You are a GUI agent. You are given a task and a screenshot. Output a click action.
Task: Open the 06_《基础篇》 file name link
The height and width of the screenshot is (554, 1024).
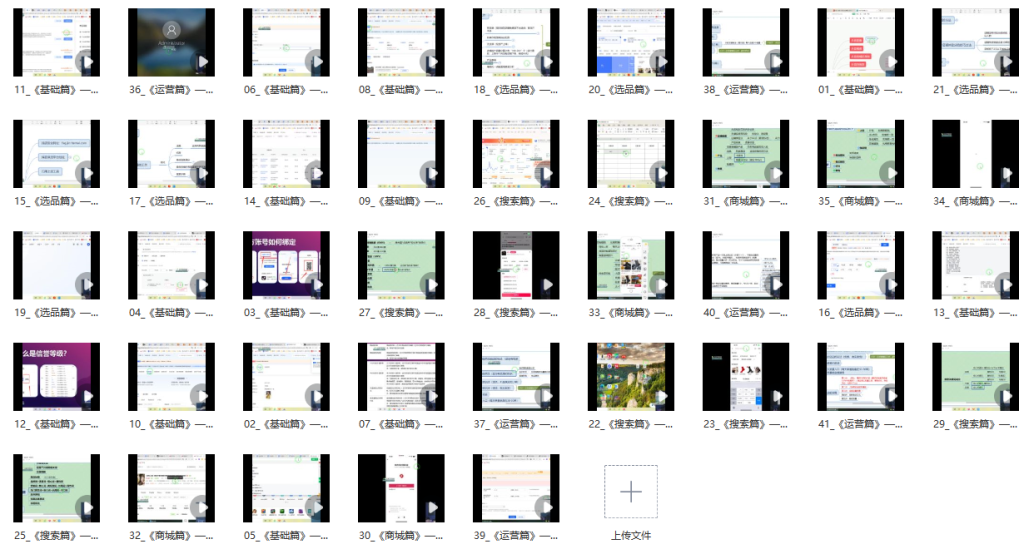click(286, 90)
